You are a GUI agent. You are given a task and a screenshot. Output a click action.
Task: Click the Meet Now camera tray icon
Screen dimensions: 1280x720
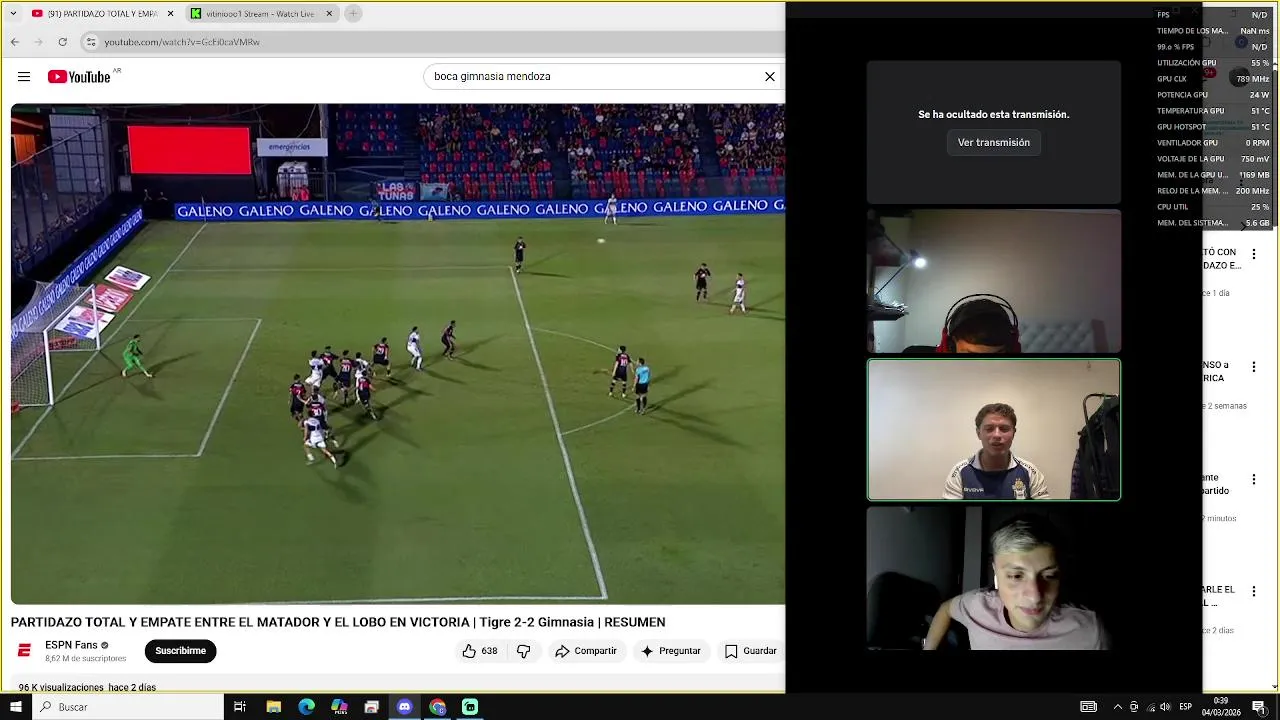[x=1134, y=707]
